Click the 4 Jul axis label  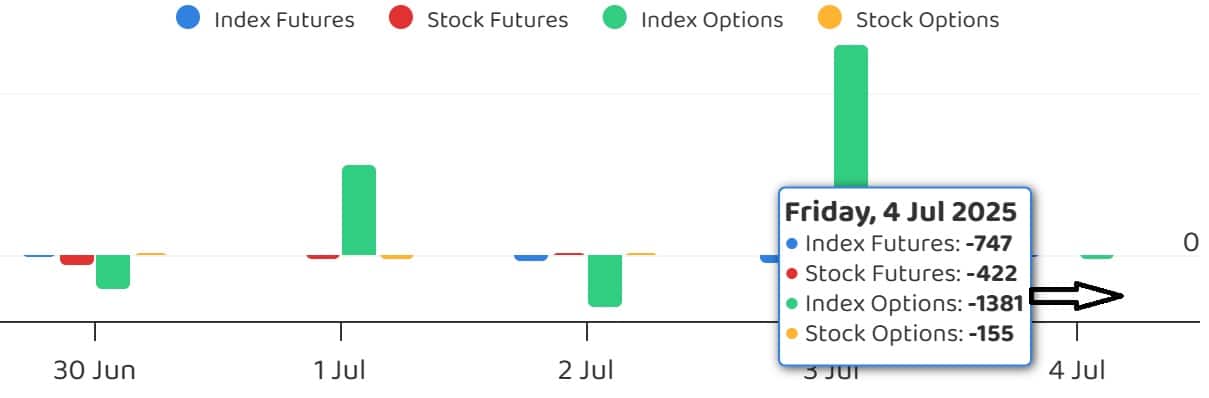click(1077, 371)
